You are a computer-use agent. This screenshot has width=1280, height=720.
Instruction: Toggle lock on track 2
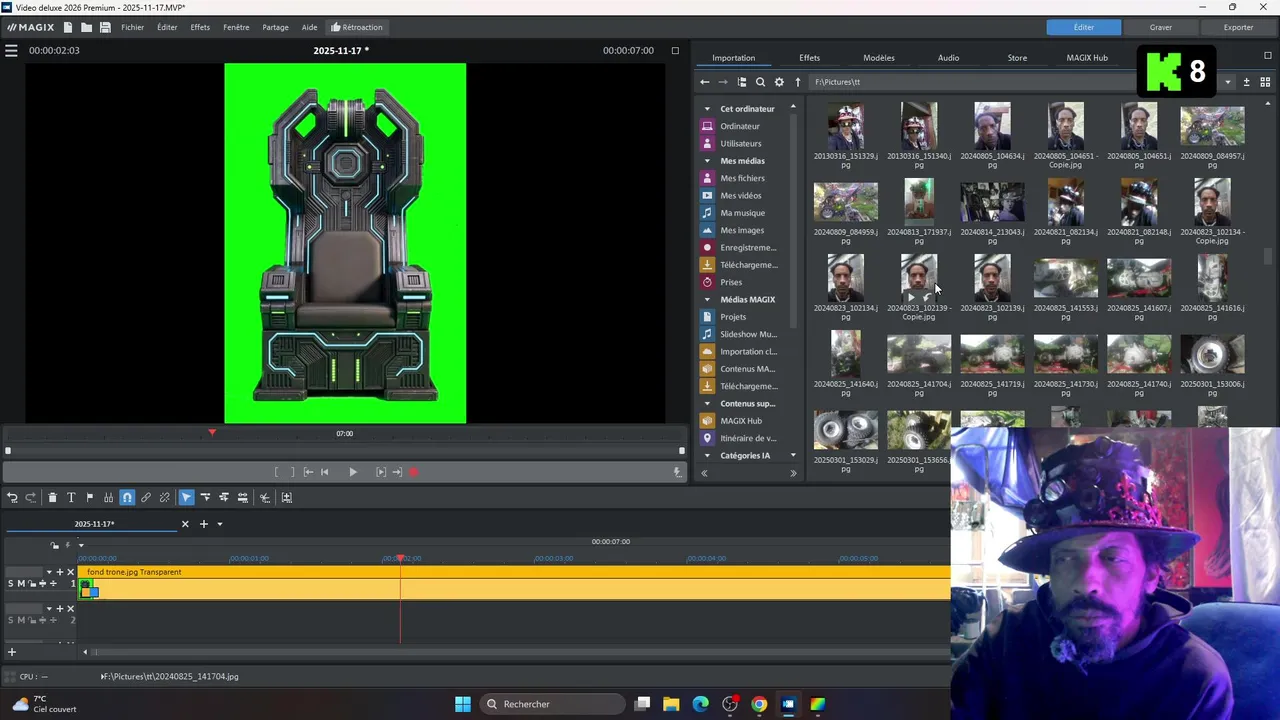coord(30,620)
